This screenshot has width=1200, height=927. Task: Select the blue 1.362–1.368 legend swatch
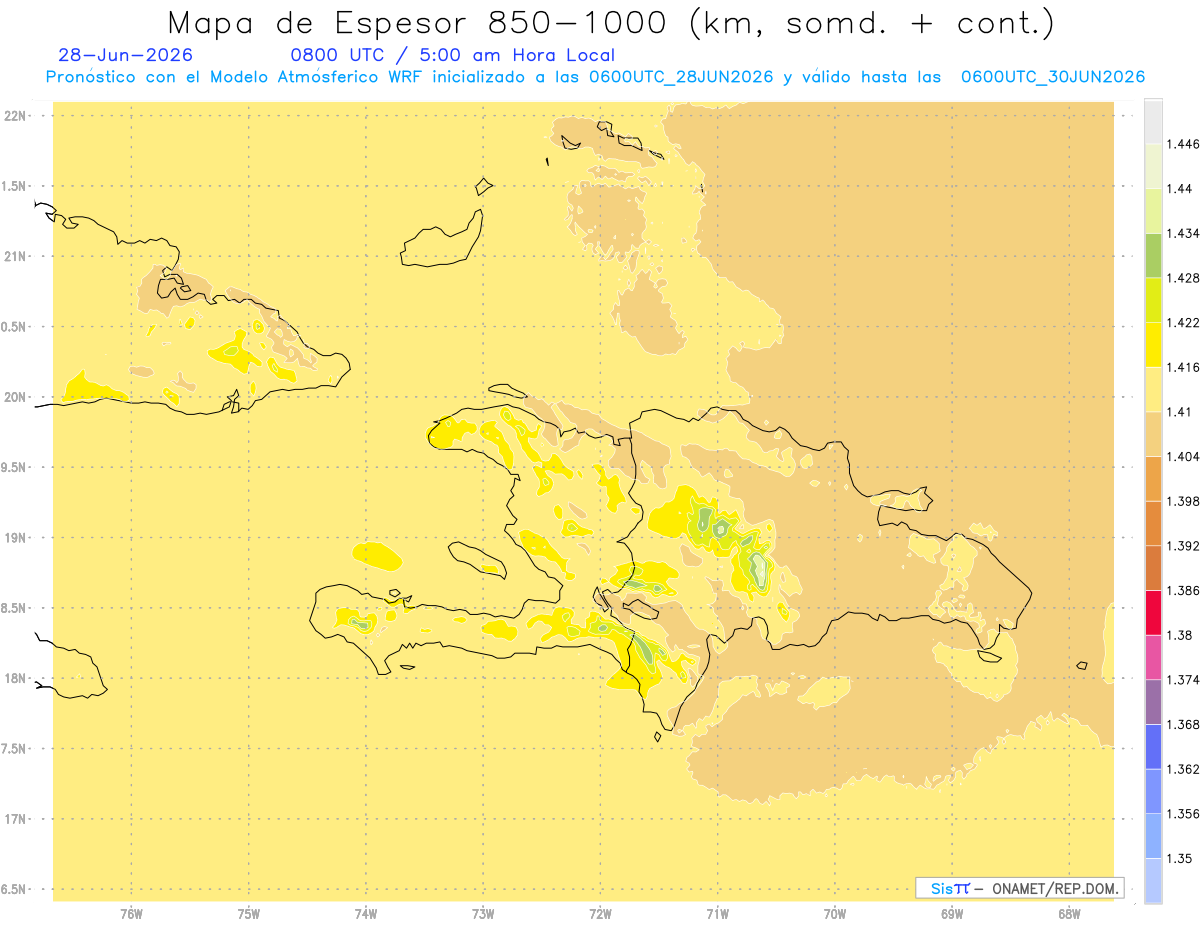(1152, 746)
